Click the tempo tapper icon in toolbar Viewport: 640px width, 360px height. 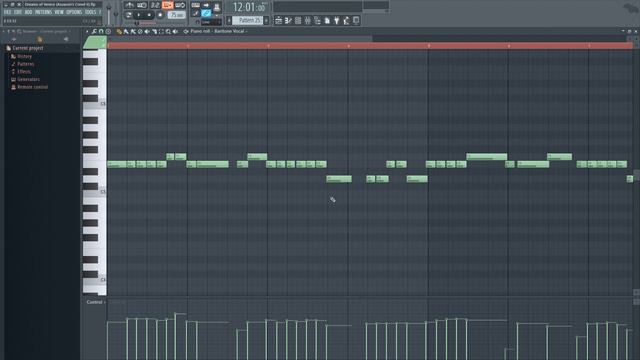[x=346, y=20]
